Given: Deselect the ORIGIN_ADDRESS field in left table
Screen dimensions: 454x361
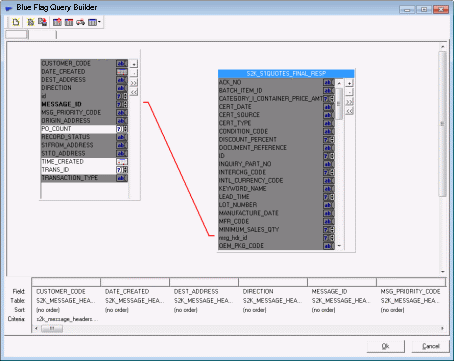Looking at the screenshot, I should tap(84, 121).
